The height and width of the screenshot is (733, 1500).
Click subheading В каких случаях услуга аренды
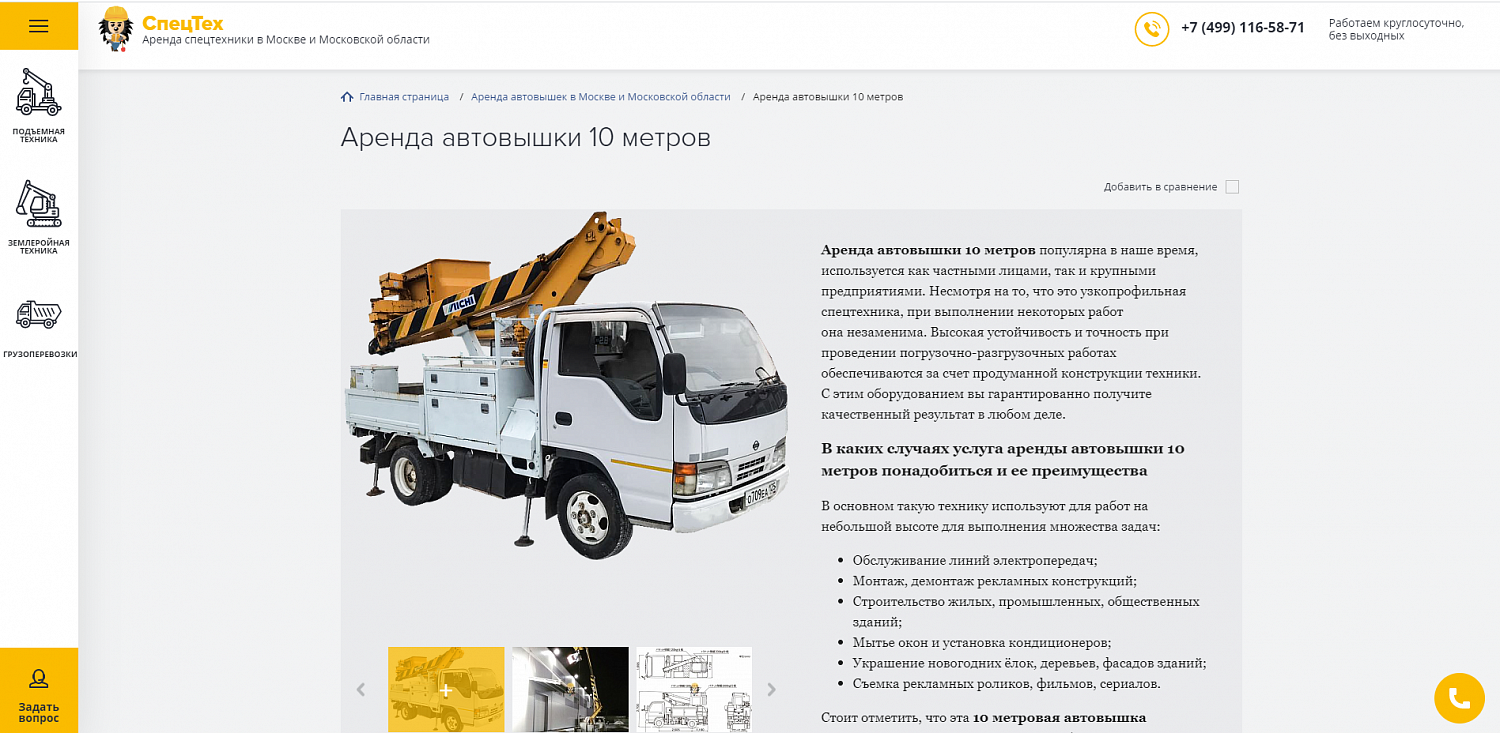point(1003,459)
